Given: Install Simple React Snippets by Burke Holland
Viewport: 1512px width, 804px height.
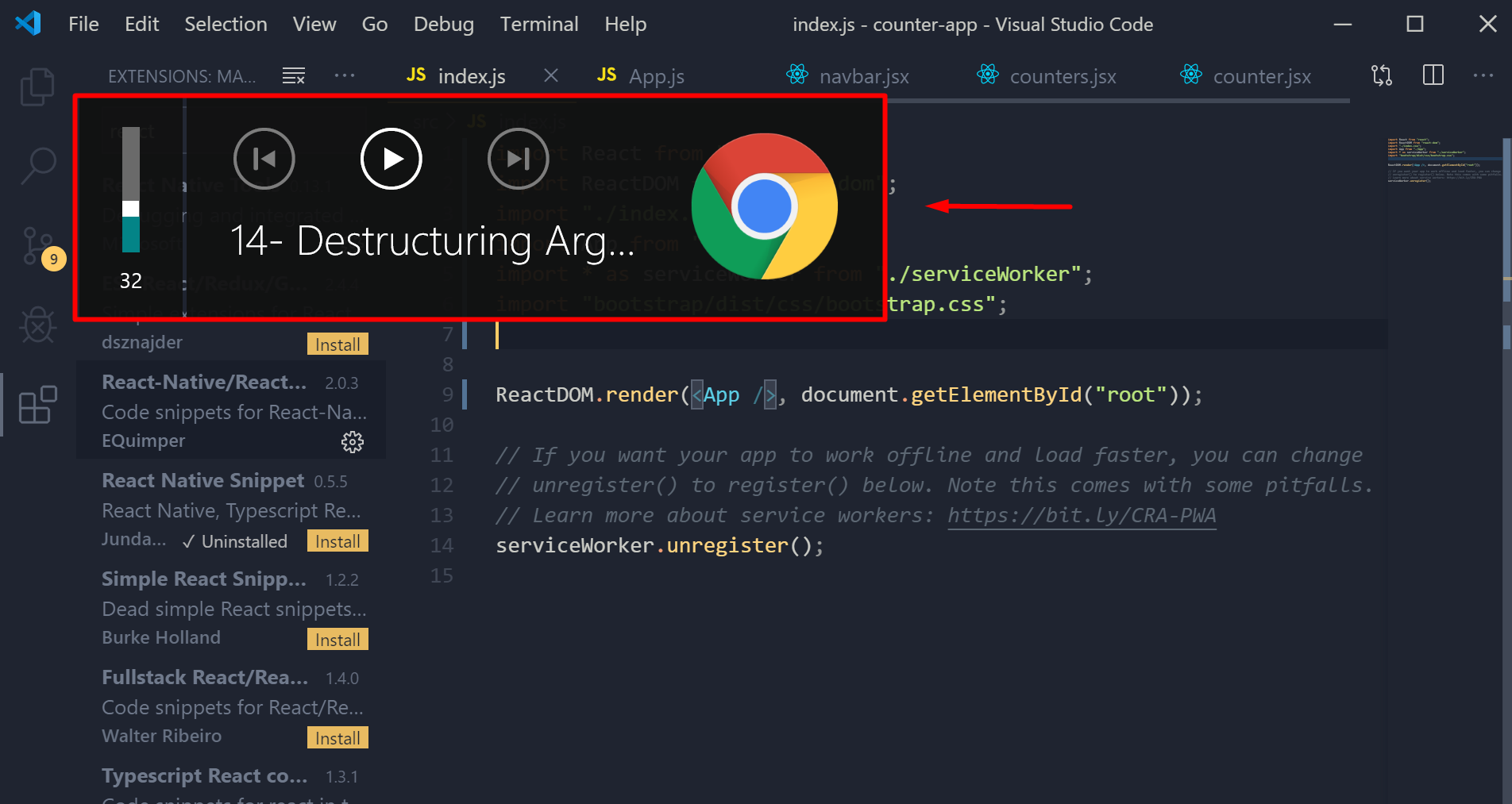Looking at the screenshot, I should (x=337, y=639).
